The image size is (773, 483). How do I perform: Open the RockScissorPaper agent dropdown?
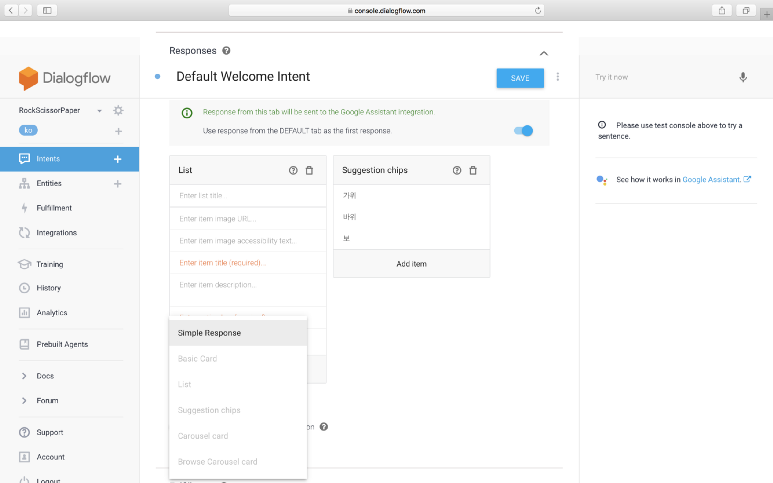click(100, 110)
